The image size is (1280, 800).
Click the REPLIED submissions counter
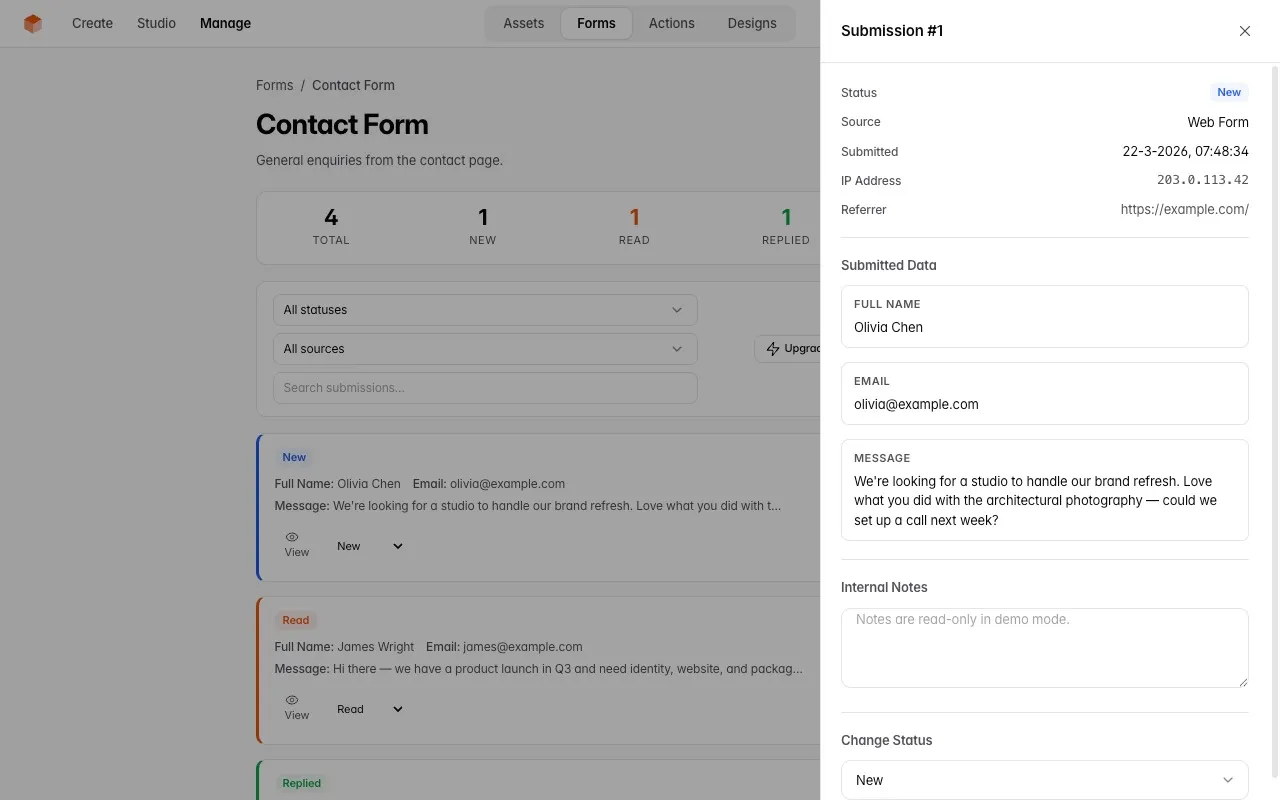point(785,227)
